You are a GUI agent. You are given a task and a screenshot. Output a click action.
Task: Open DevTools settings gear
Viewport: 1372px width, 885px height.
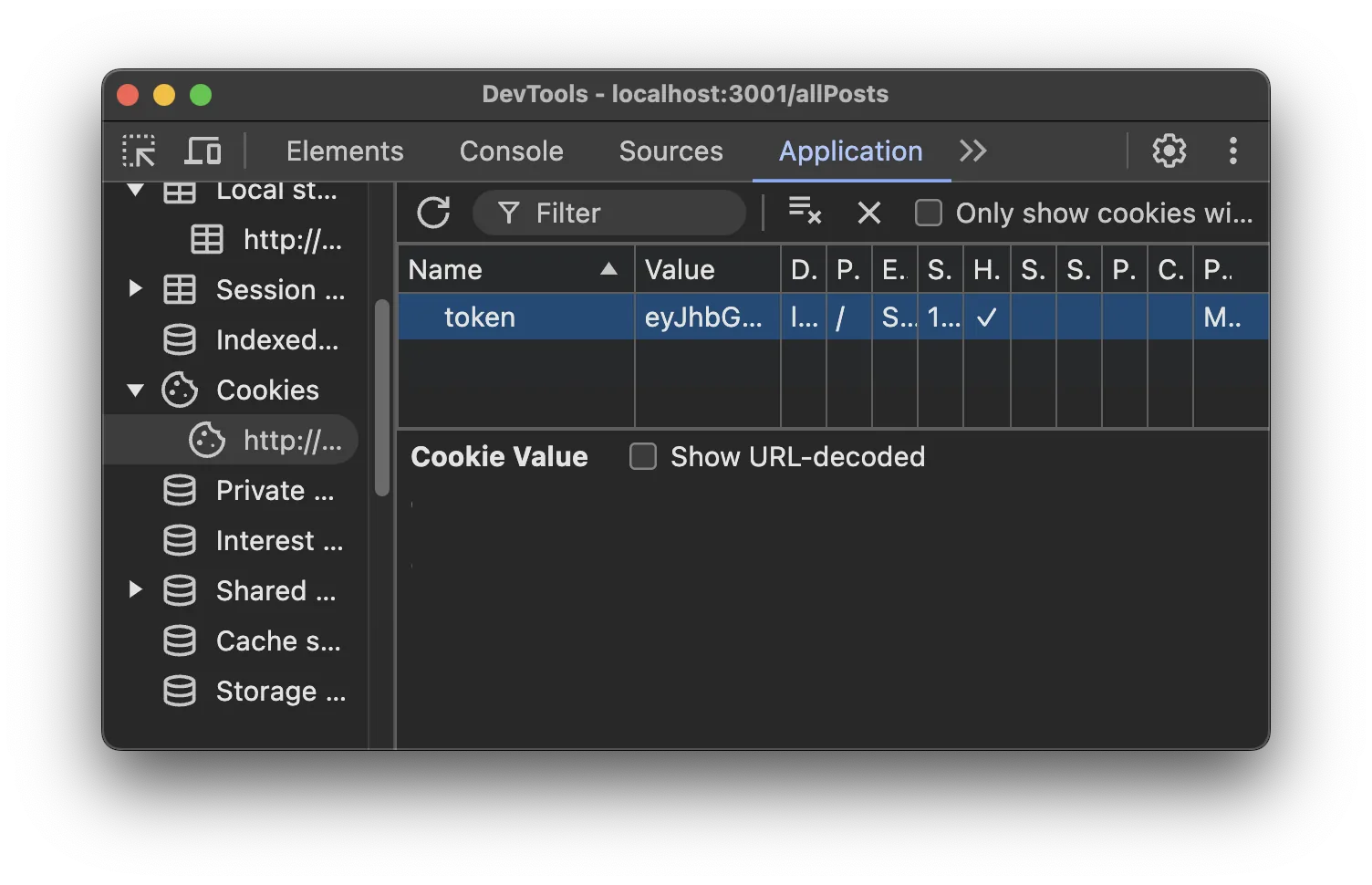pyautogui.click(x=1169, y=151)
